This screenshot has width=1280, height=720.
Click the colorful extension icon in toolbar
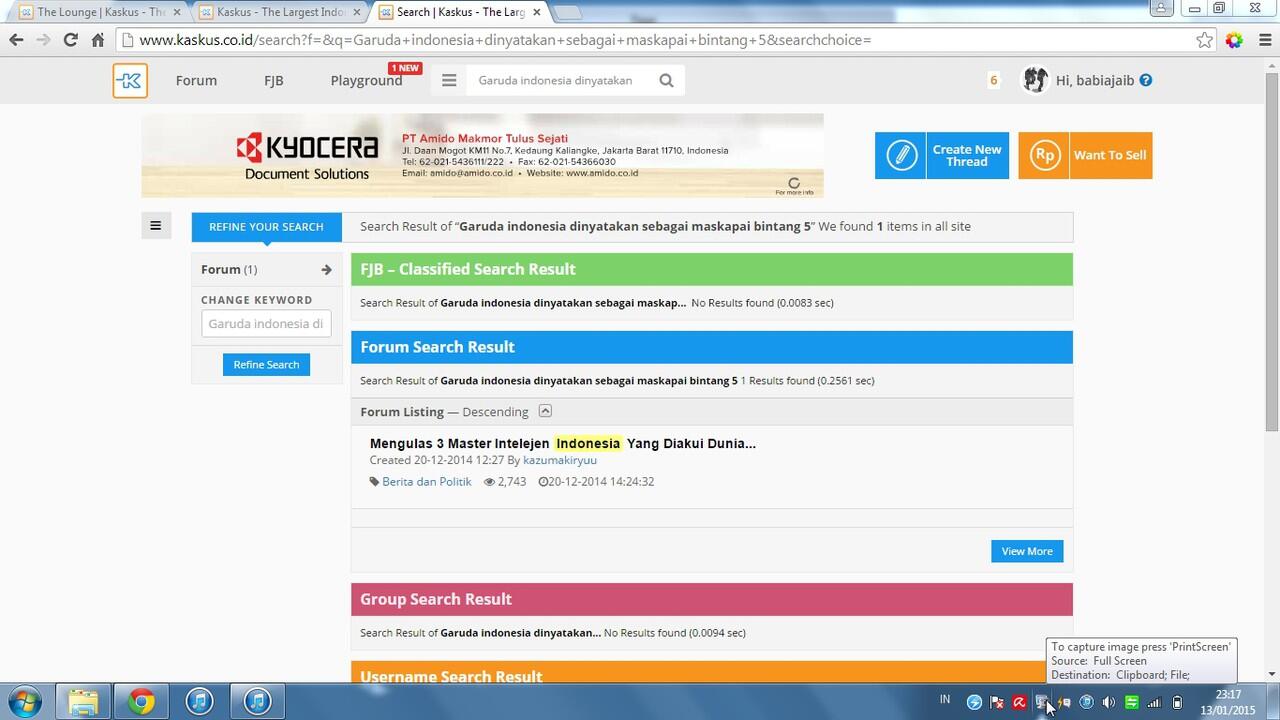point(1234,40)
